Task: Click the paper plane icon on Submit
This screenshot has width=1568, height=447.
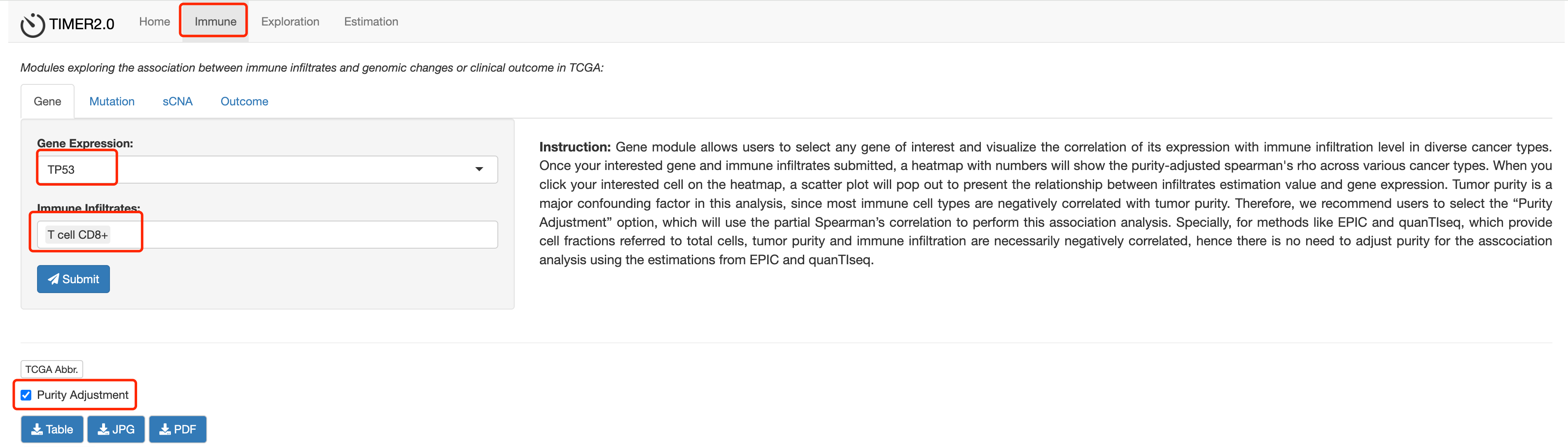Action: coord(54,279)
